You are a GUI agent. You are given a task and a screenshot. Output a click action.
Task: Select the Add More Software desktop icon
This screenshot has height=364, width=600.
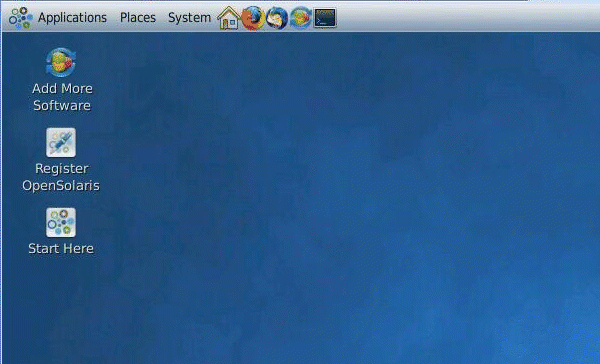61,62
